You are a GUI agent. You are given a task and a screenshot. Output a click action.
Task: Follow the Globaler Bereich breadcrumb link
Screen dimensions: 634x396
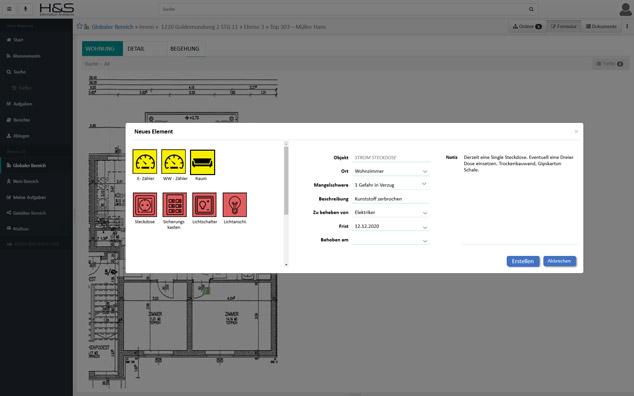click(112, 27)
